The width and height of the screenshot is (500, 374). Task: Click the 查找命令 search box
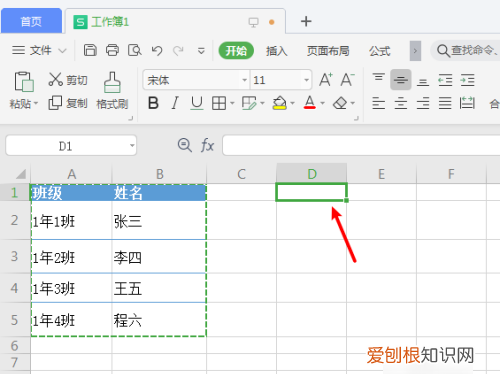[465, 51]
